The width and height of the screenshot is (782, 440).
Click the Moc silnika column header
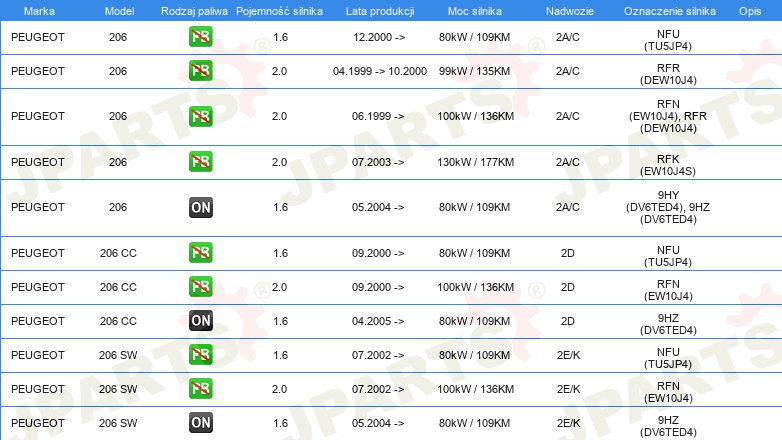coord(474,11)
